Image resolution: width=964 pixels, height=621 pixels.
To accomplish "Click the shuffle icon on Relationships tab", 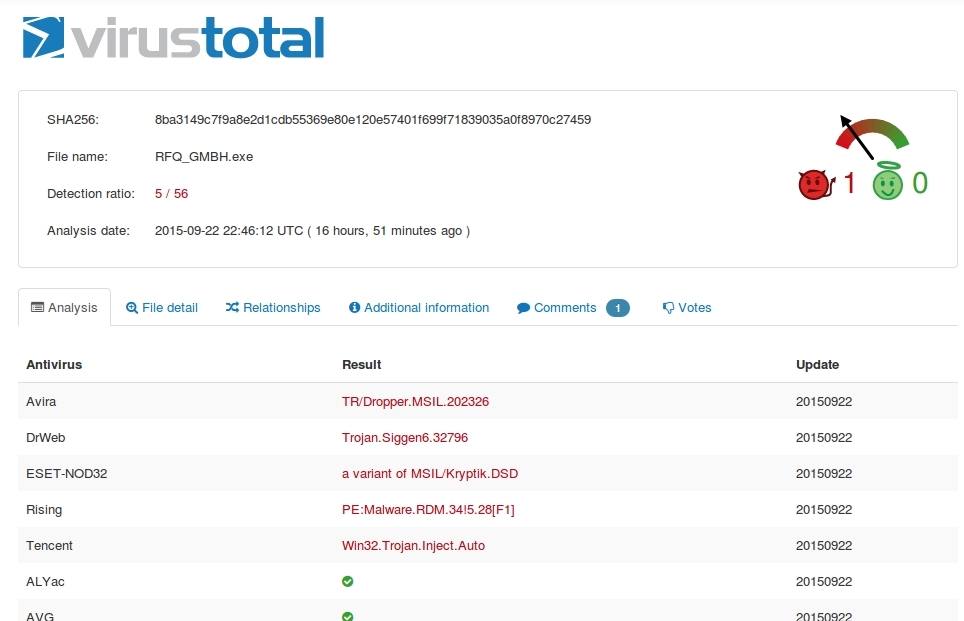I will coord(232,307).
